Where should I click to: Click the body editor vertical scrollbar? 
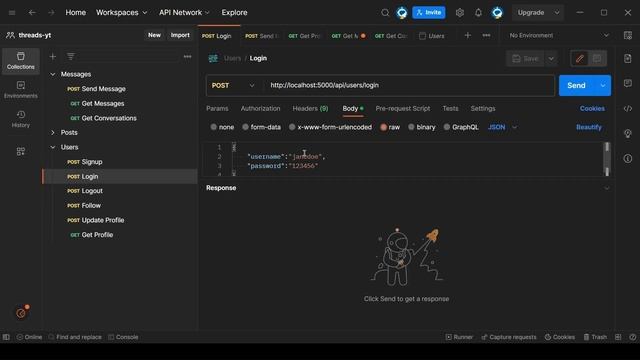[x=607, y=159]
